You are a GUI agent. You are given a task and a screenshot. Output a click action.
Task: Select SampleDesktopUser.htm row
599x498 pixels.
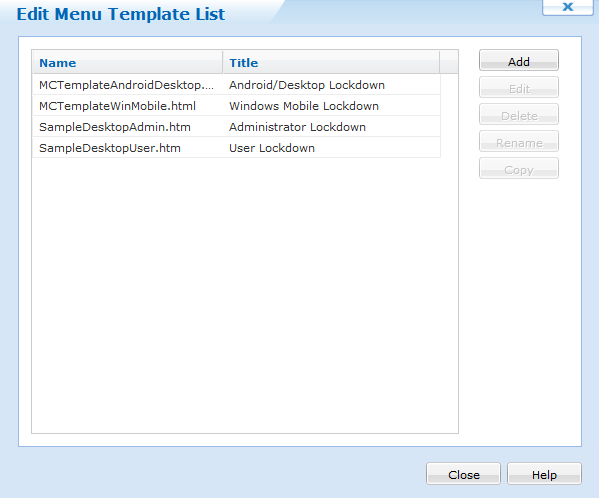click(x=236, y=148)
